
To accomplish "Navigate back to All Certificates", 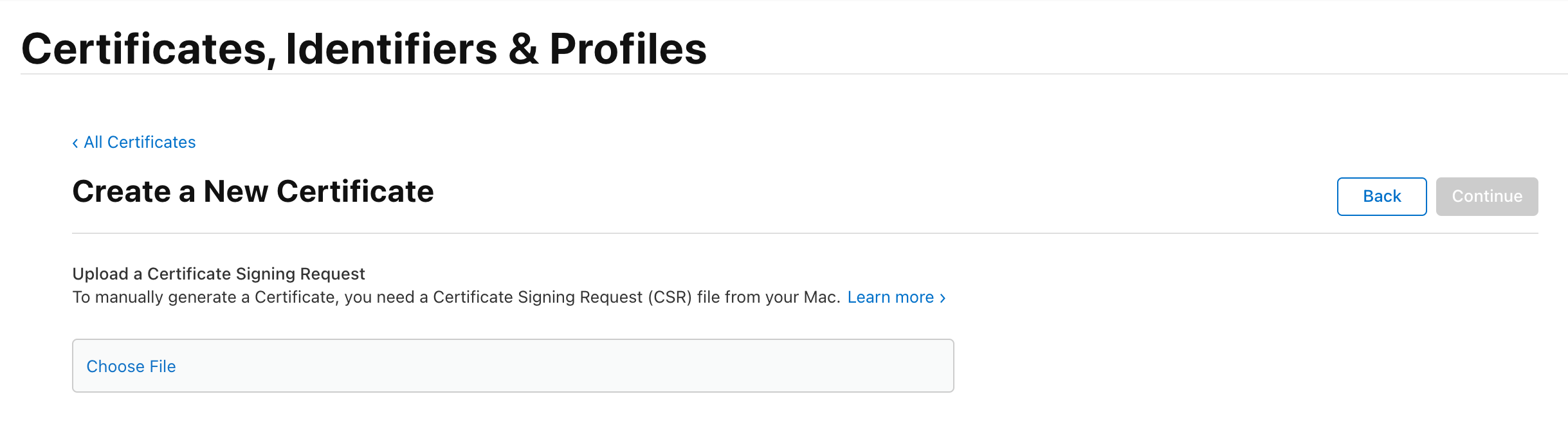I will click(x=140, y=142).
